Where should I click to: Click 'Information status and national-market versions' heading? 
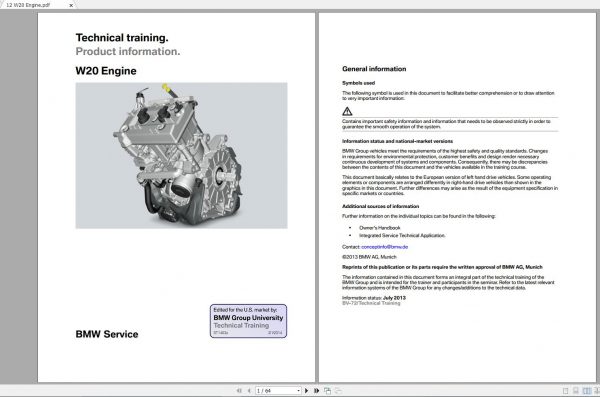pos(397,141)
